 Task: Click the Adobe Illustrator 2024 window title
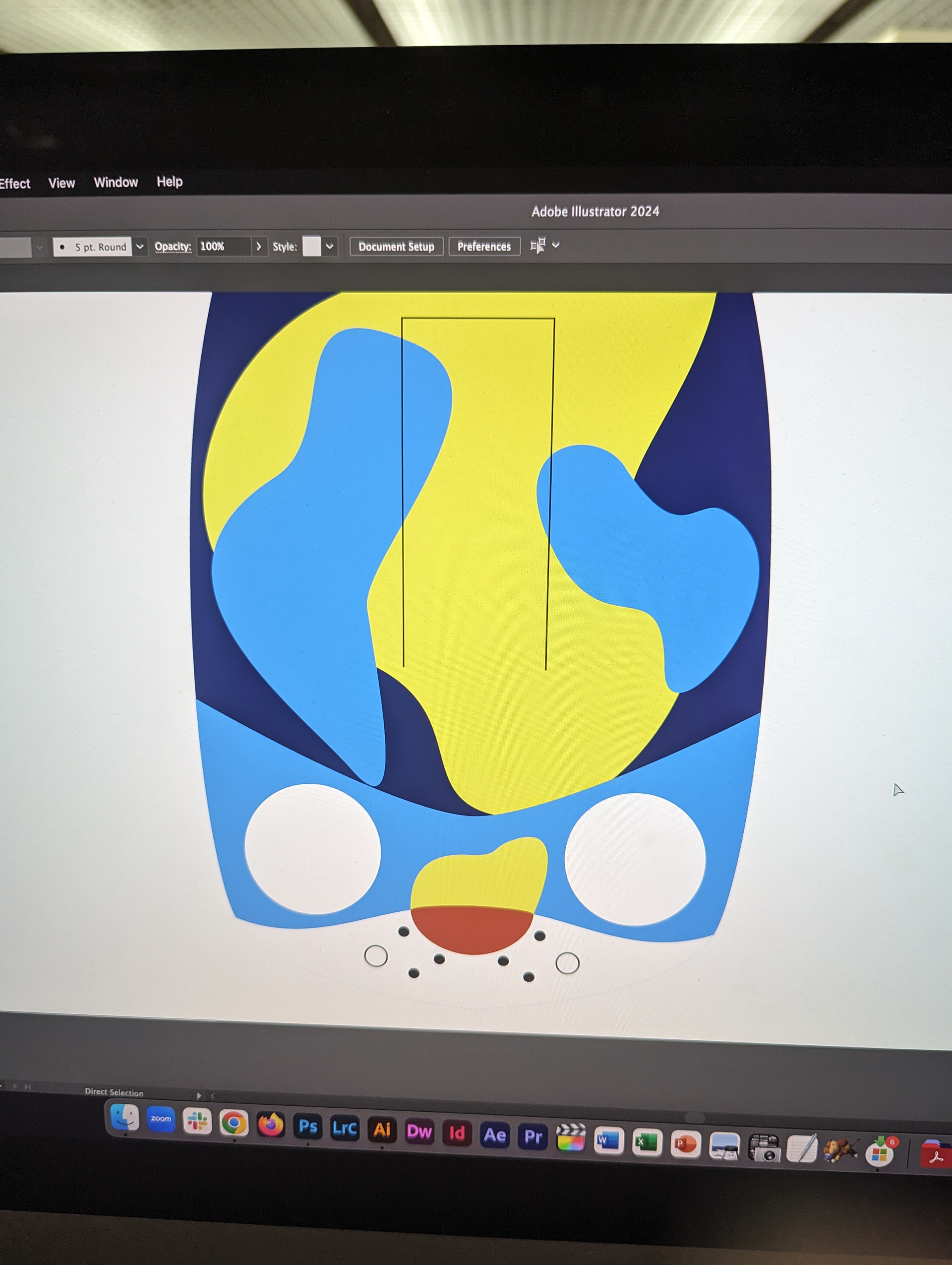[595, 212]
